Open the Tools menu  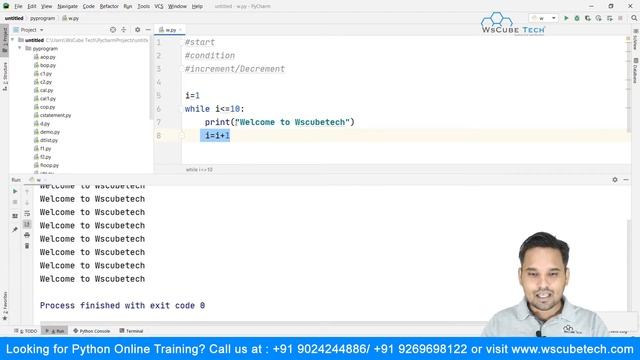pos(143,6)
